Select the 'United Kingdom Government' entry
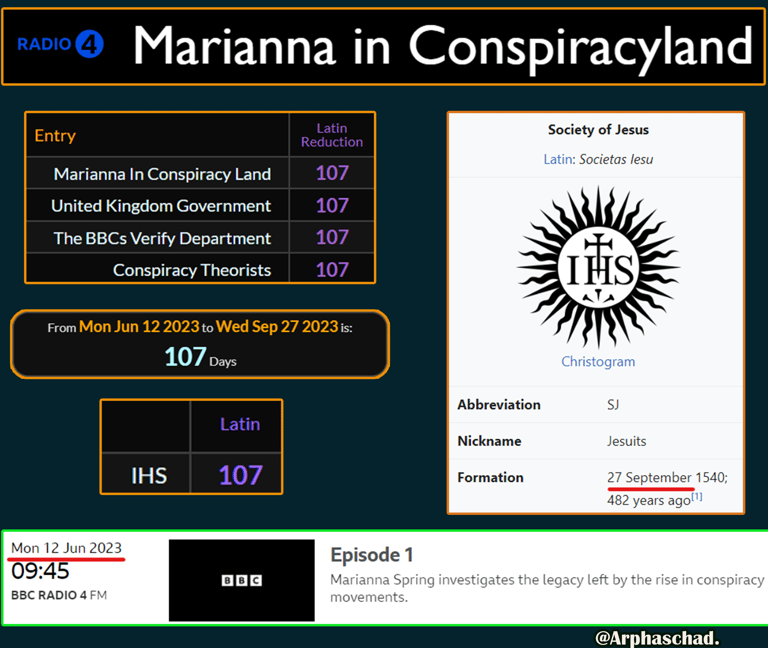The image size is (768, 648). 161,206
